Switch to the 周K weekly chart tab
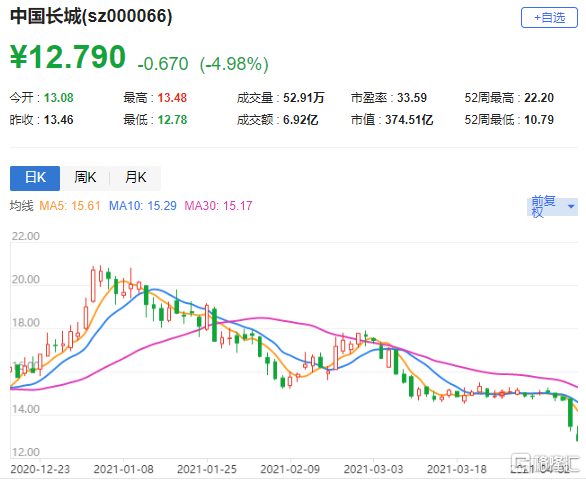The width and height of the screenshot is (586, 480). [x=85, y=178]
